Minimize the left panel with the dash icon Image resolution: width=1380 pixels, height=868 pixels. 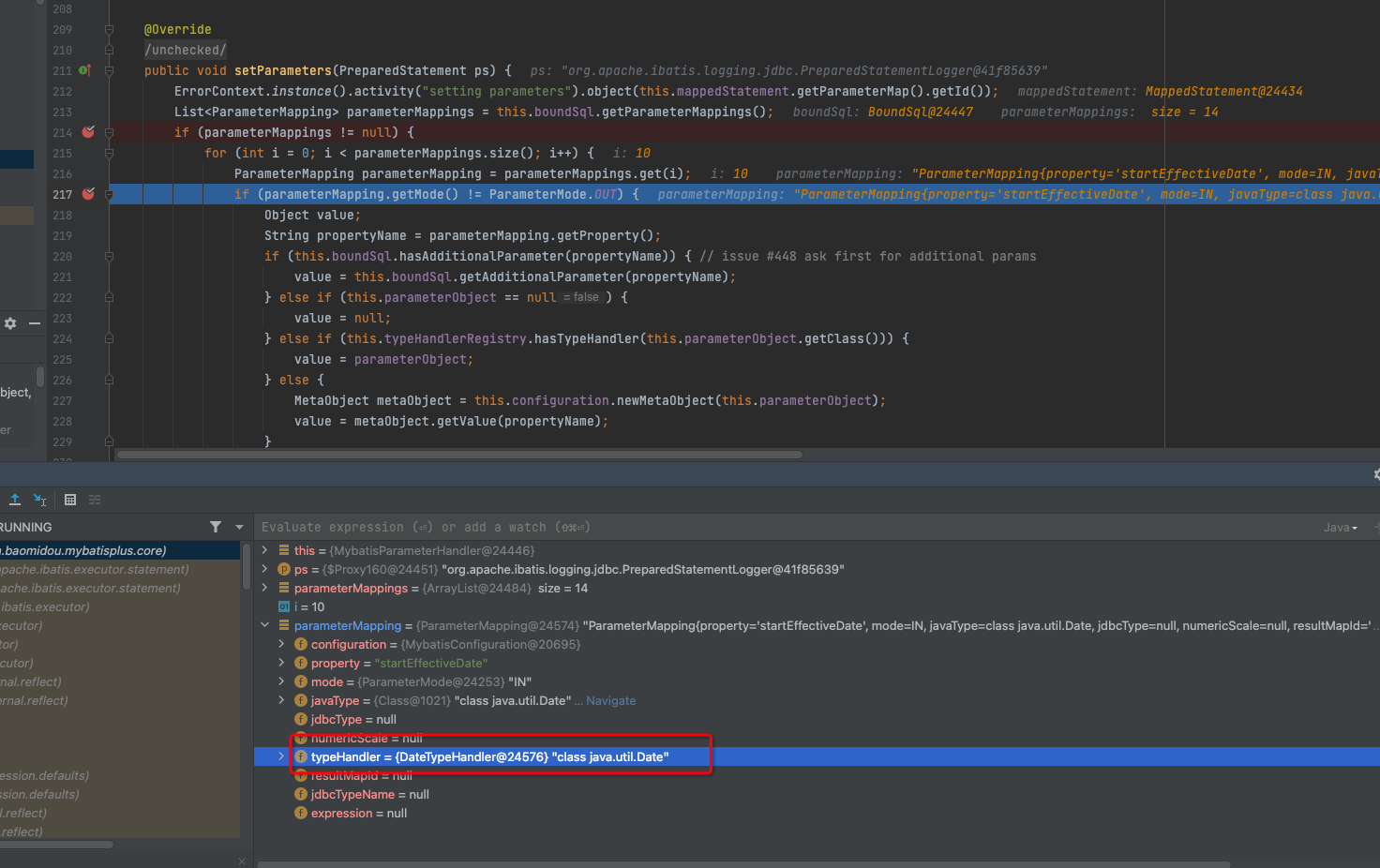pos(35,323)
